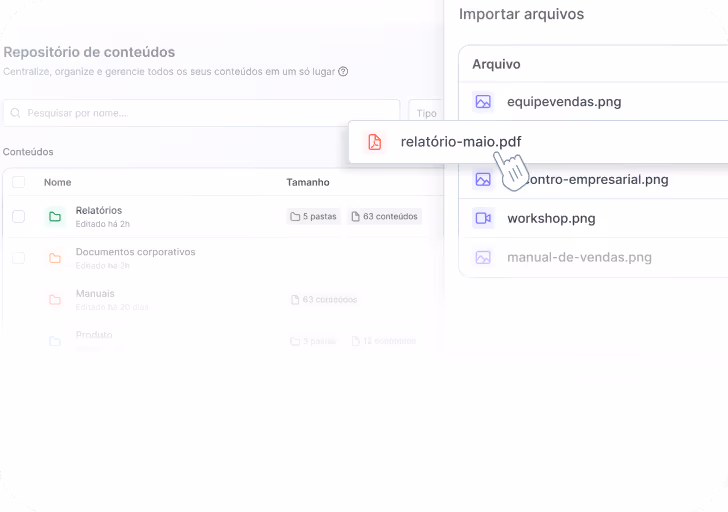Screen dimensions: 728x512
Task: Click the image icon for equipevendas.png
Action: tap(483, 102)
